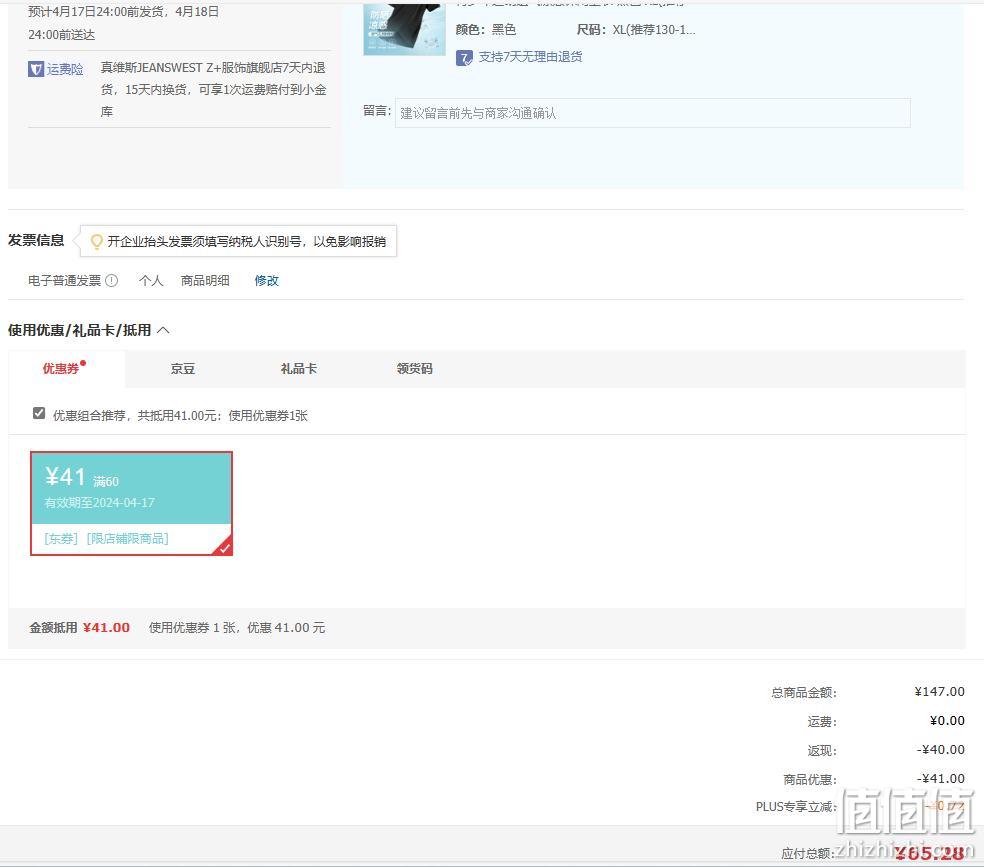Switch to the 优惠券 tab

[61, 368]
